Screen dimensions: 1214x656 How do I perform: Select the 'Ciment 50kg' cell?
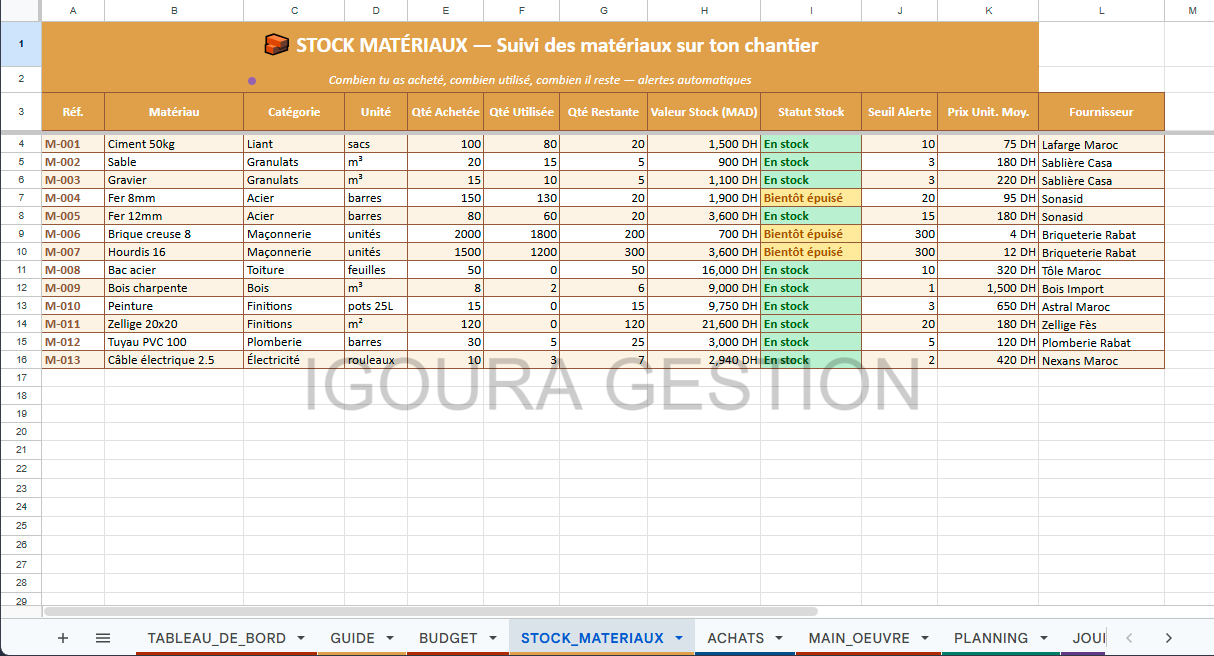point(174,144)
